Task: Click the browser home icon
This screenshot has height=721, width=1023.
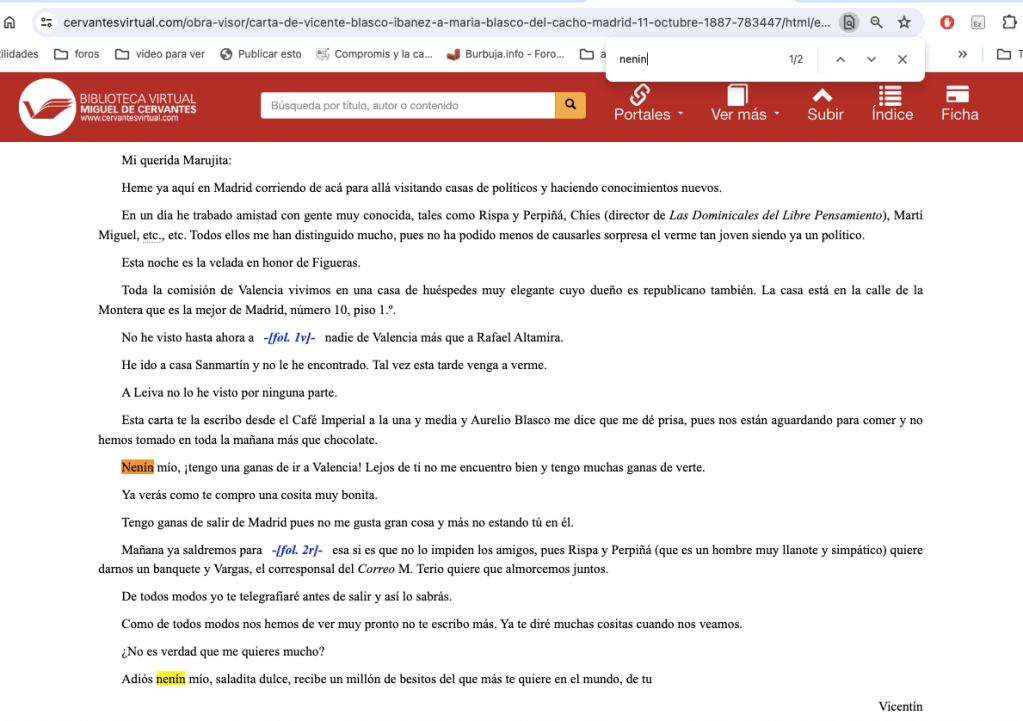Action: [x=10, y=21]
